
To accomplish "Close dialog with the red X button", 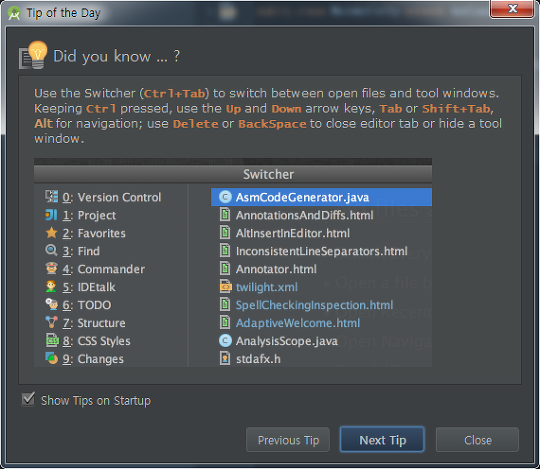I will (512, 8).
